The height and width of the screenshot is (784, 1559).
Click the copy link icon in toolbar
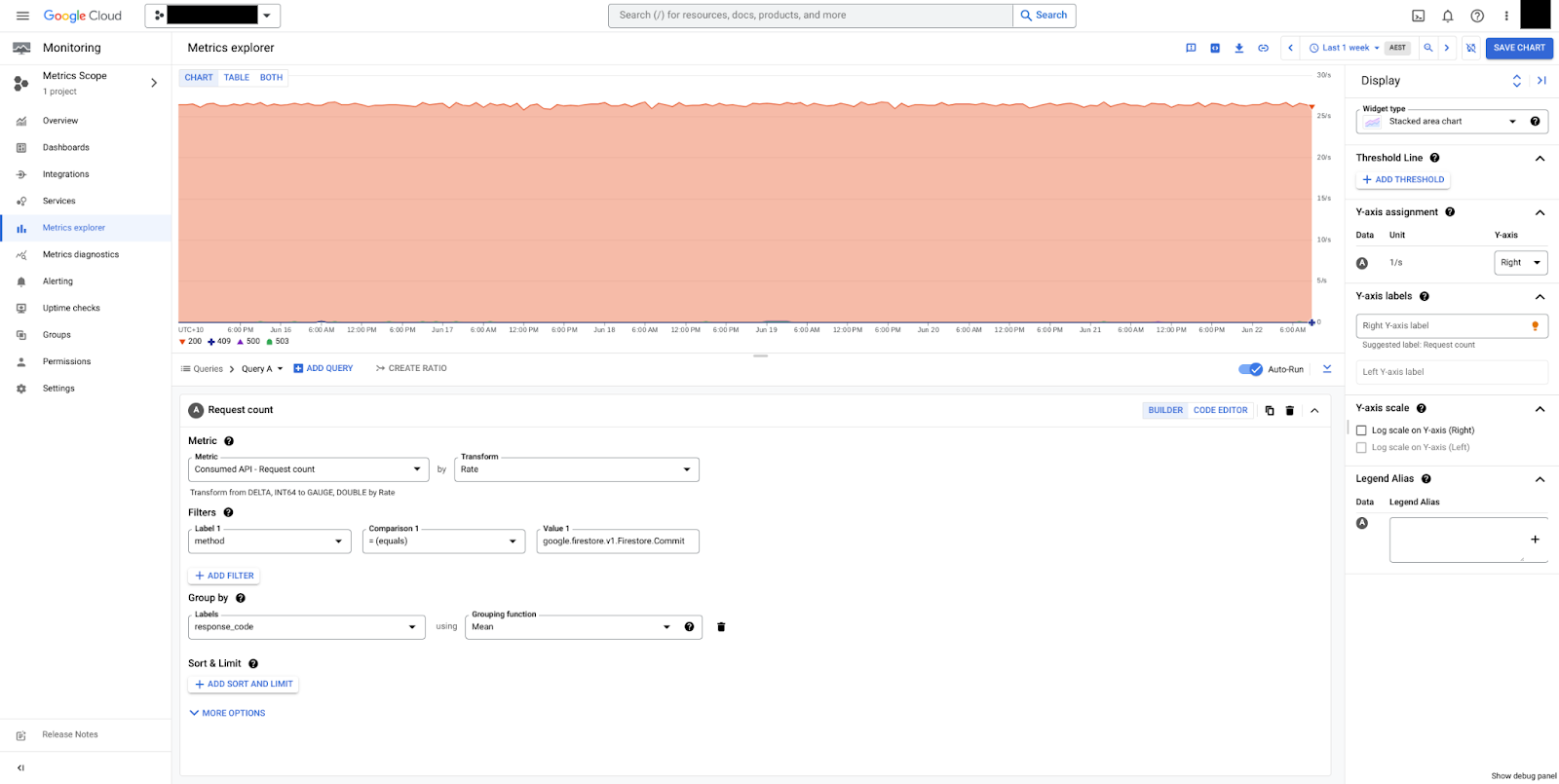[x=1263, y=48]
